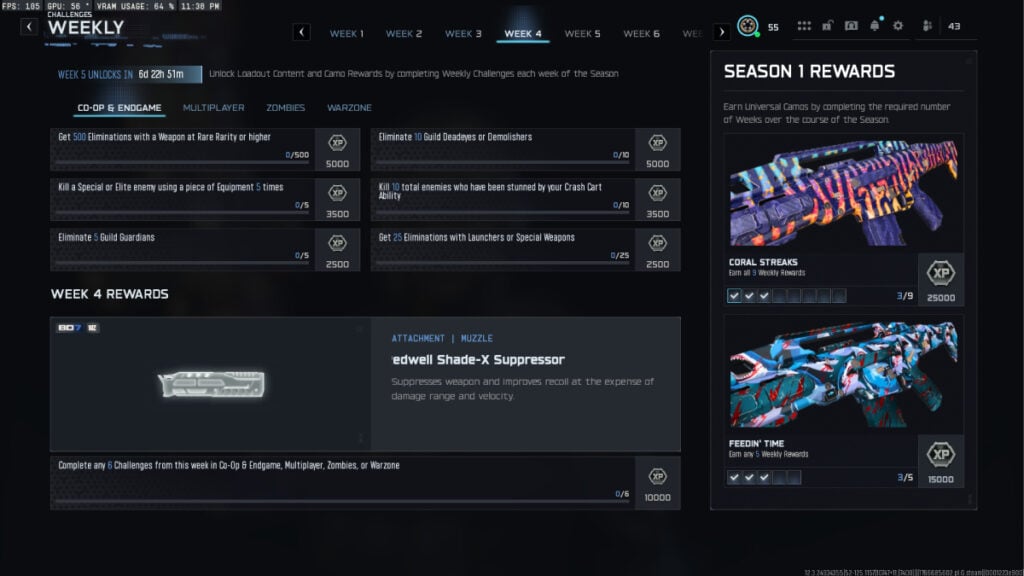This screenshot has height=576, width=1024.
Task: Click the unlocked padlock icon
Action: click(x=828, y=27)
